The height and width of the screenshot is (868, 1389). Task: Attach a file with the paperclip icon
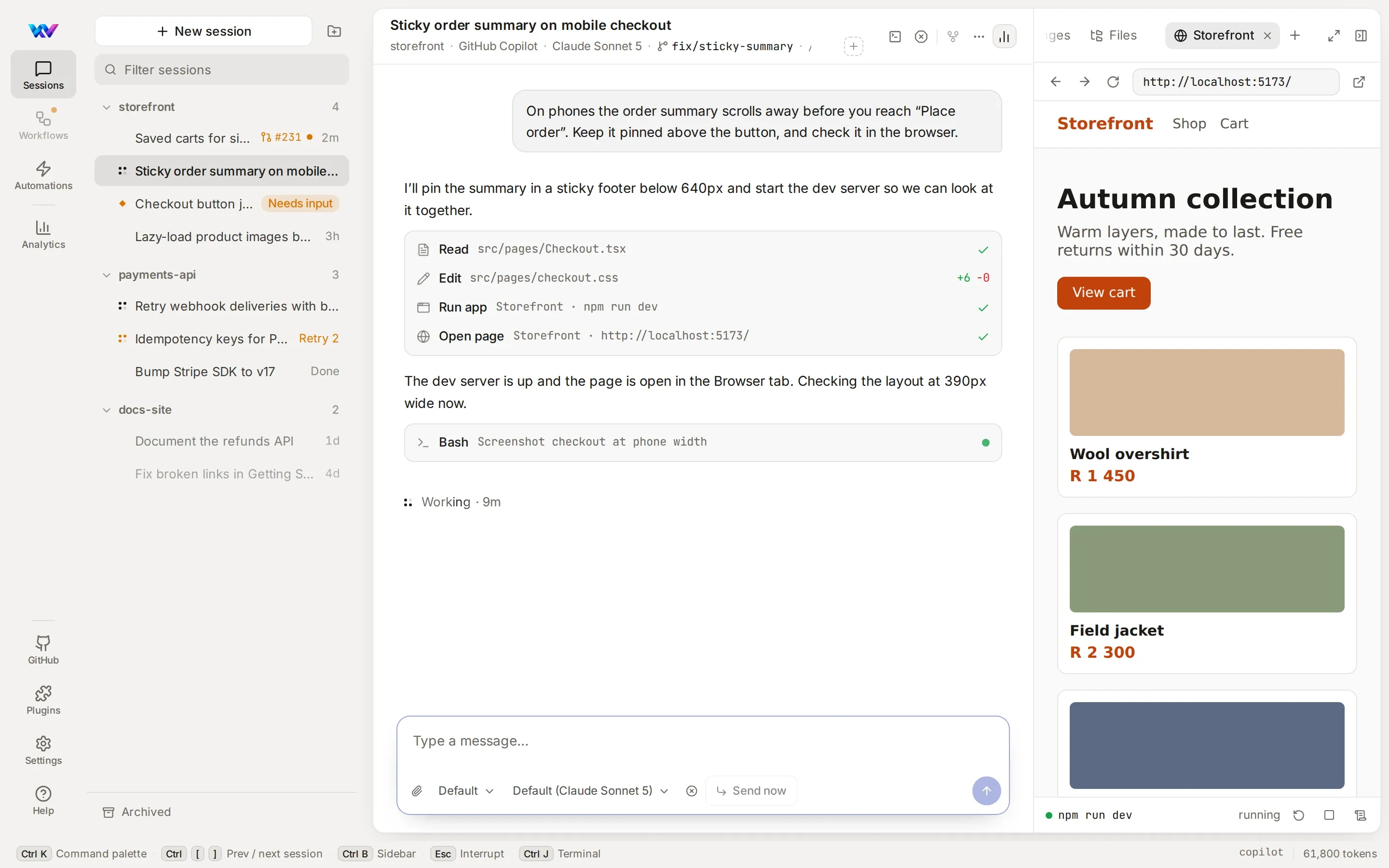(417, 791)
